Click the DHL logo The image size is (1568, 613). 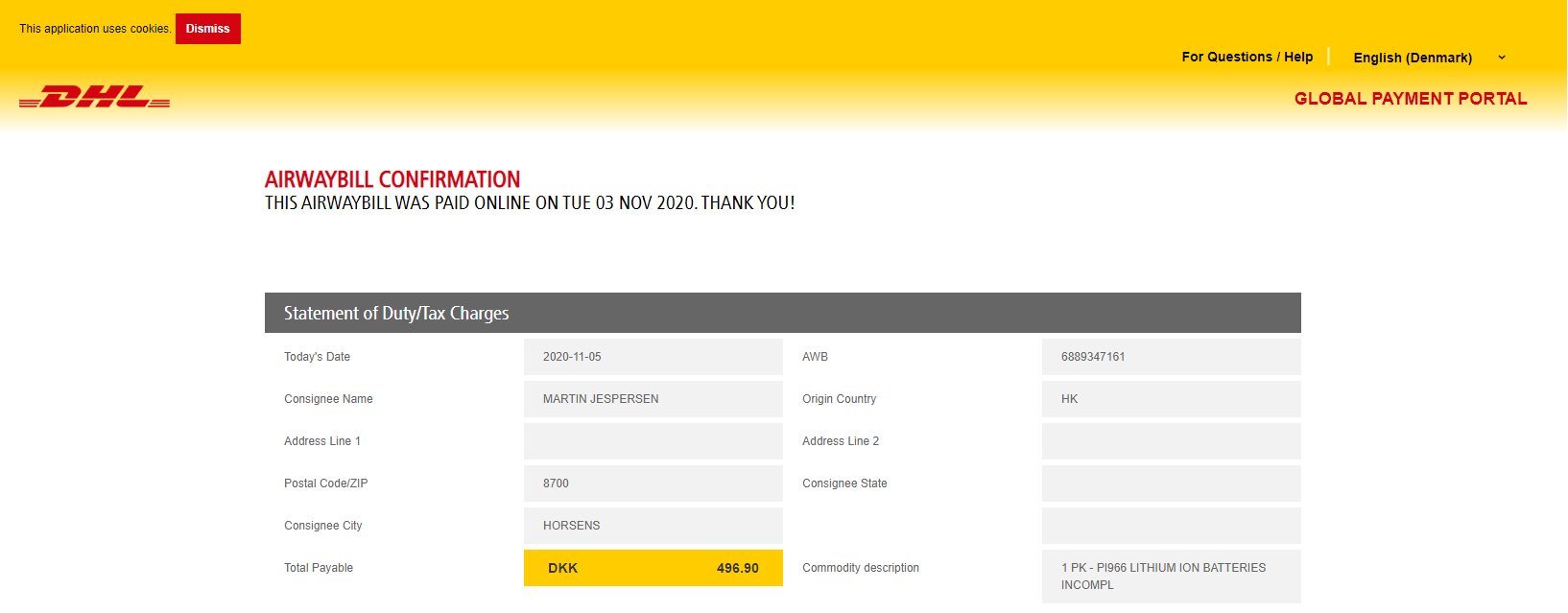[95, 97]
